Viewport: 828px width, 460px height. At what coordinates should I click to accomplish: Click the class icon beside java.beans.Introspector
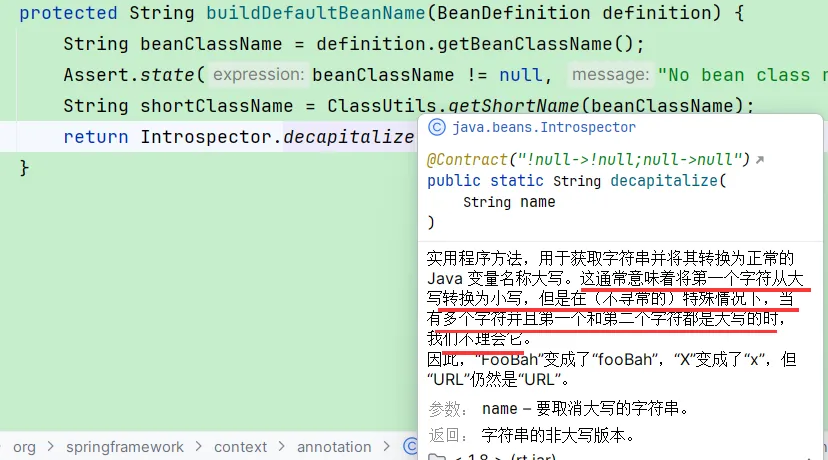pos(437,127)
